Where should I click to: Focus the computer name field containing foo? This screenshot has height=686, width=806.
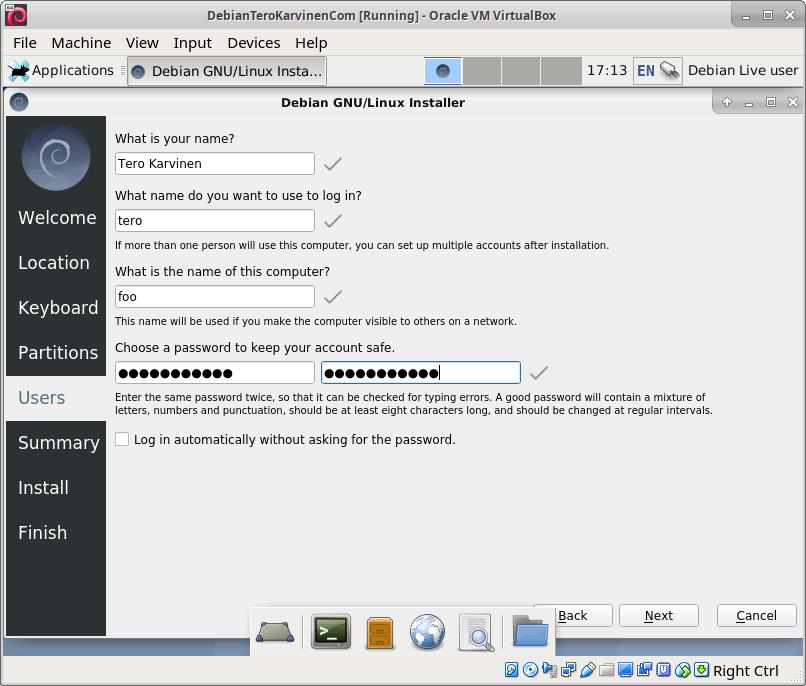coord(214,297)
